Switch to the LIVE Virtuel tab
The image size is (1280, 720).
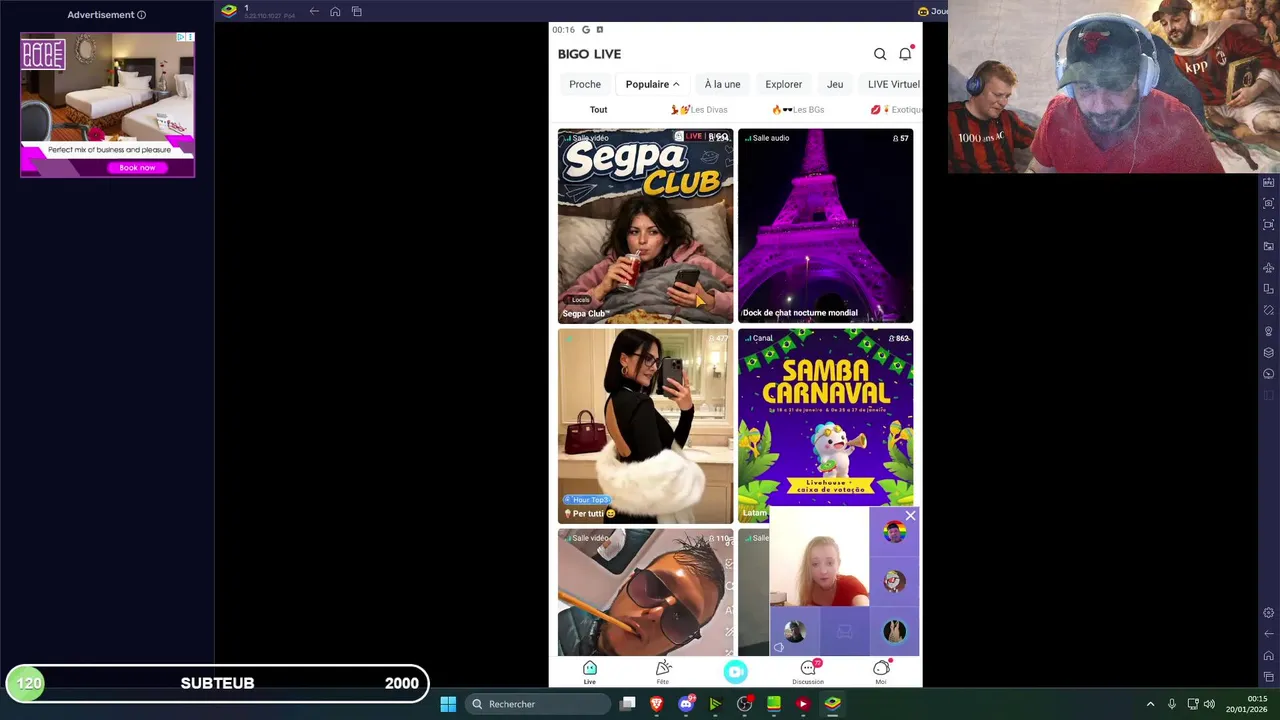tap(892, 84)
